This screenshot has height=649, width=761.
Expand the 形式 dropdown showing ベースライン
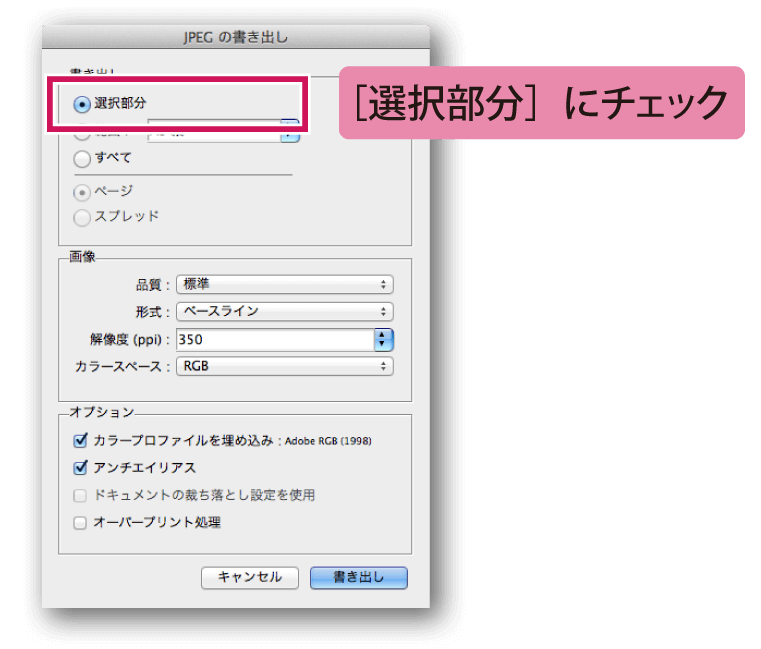284,312
